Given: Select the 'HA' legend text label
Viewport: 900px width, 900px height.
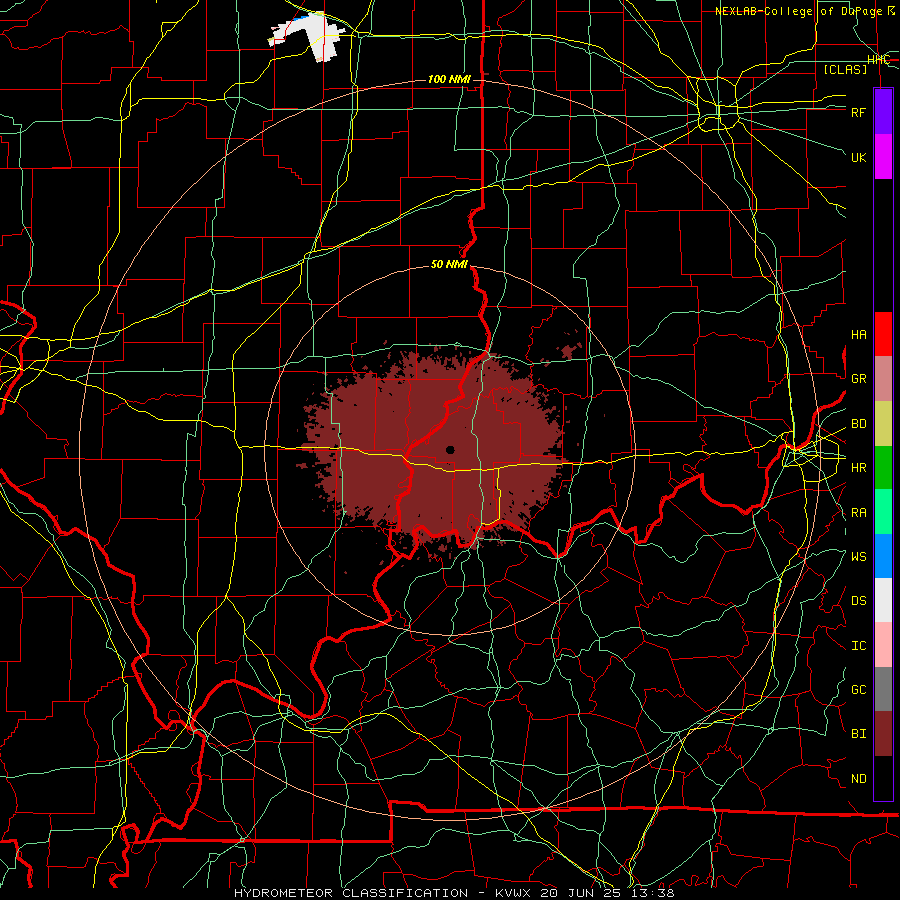Looking at the screenshot, I should (x=858, y=335).
